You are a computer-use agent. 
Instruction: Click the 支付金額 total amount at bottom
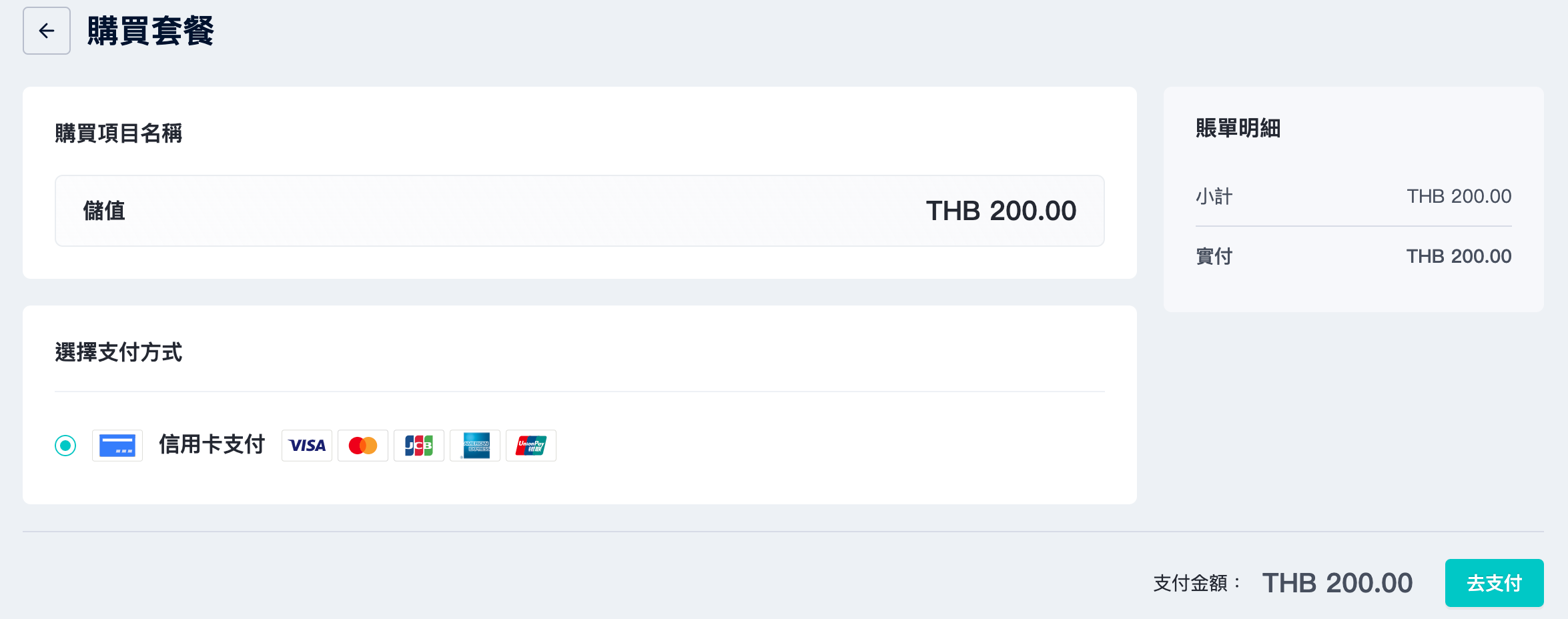[1337, 583]
